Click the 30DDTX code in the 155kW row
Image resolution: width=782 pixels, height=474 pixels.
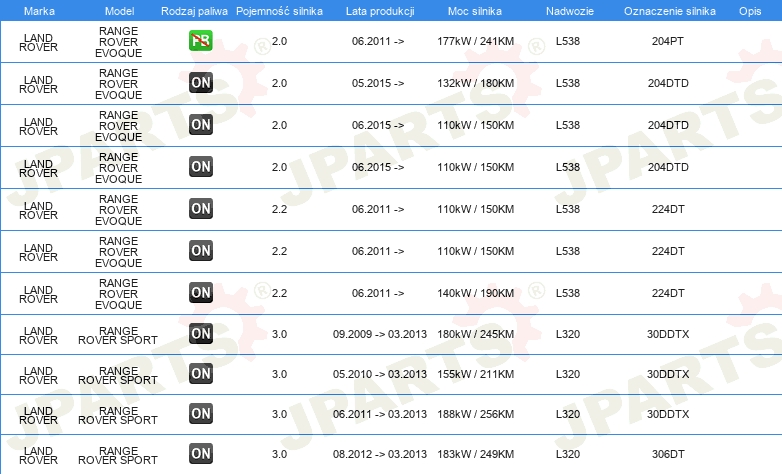668,374
